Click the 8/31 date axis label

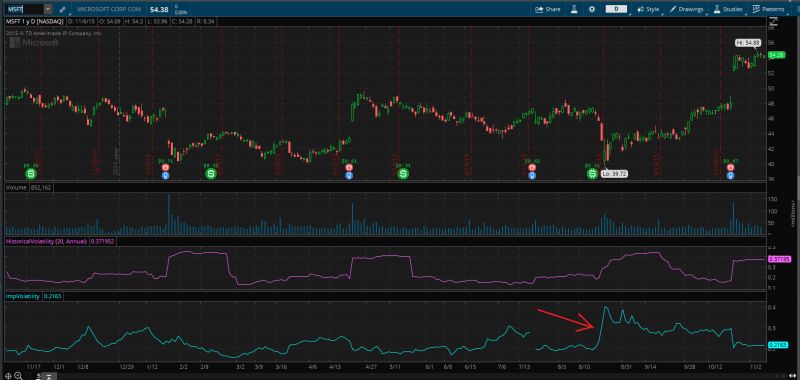click(x=627, y=366)
